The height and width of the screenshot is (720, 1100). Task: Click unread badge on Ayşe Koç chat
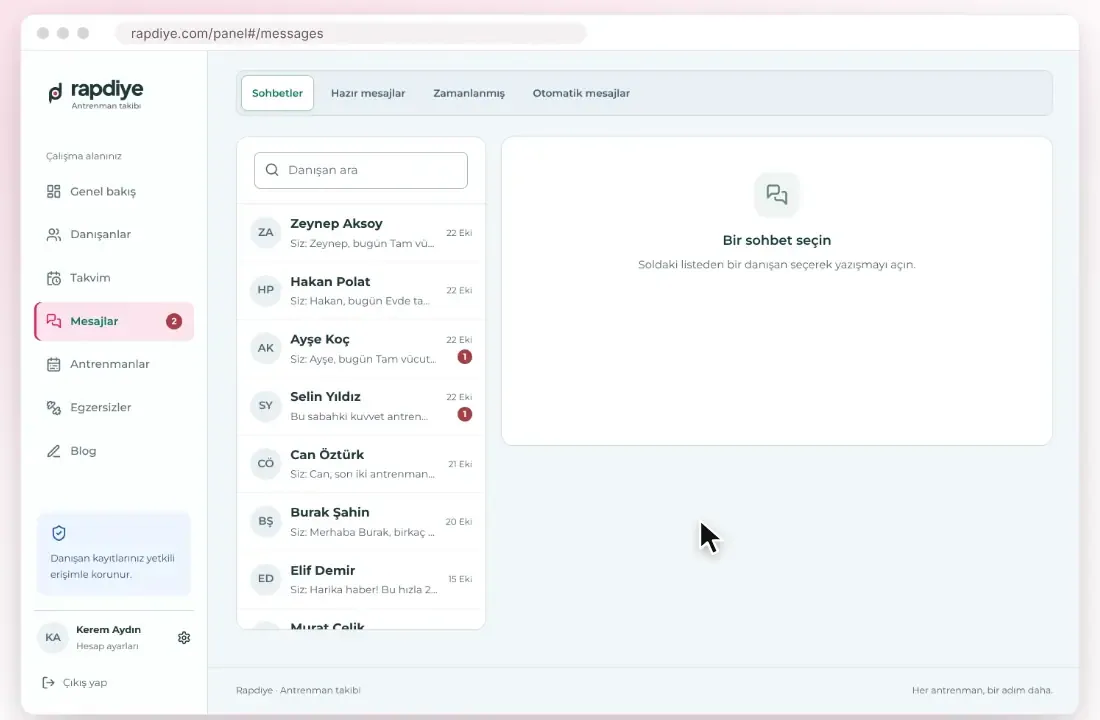[x=464, y=356]
